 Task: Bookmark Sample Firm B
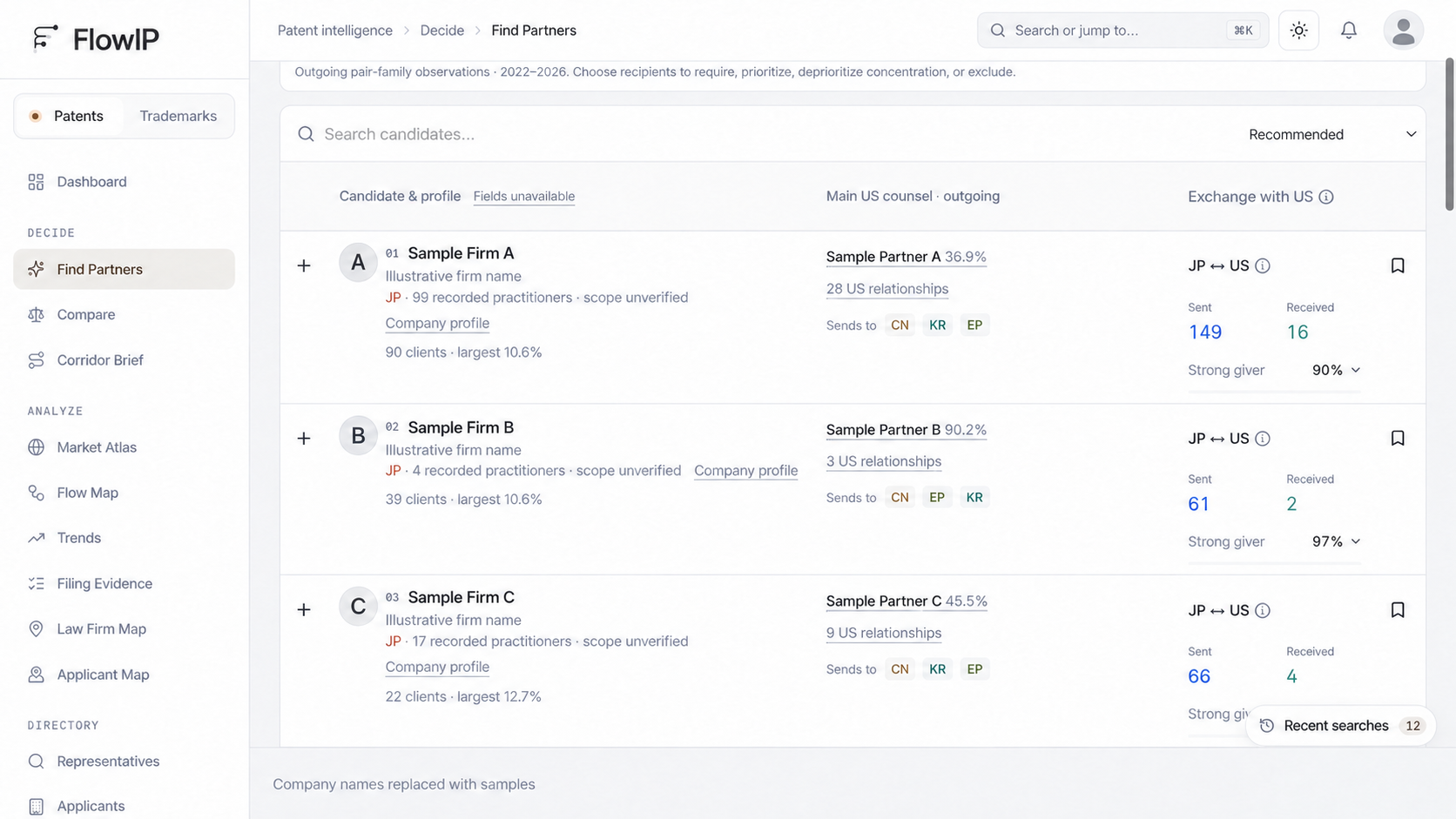pos(1398,438)
